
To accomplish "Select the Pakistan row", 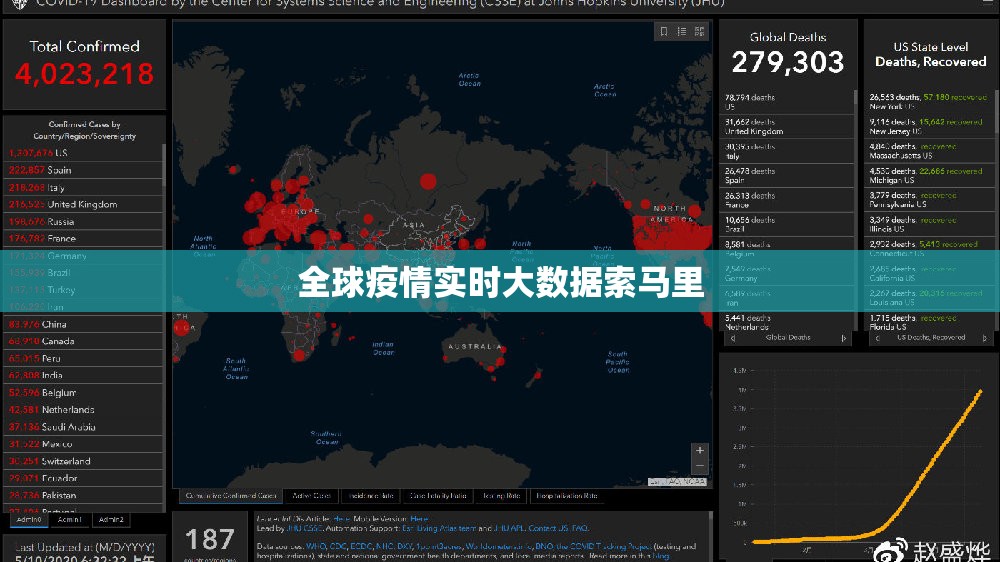I will pyautogui.click(x=83, y=495).
